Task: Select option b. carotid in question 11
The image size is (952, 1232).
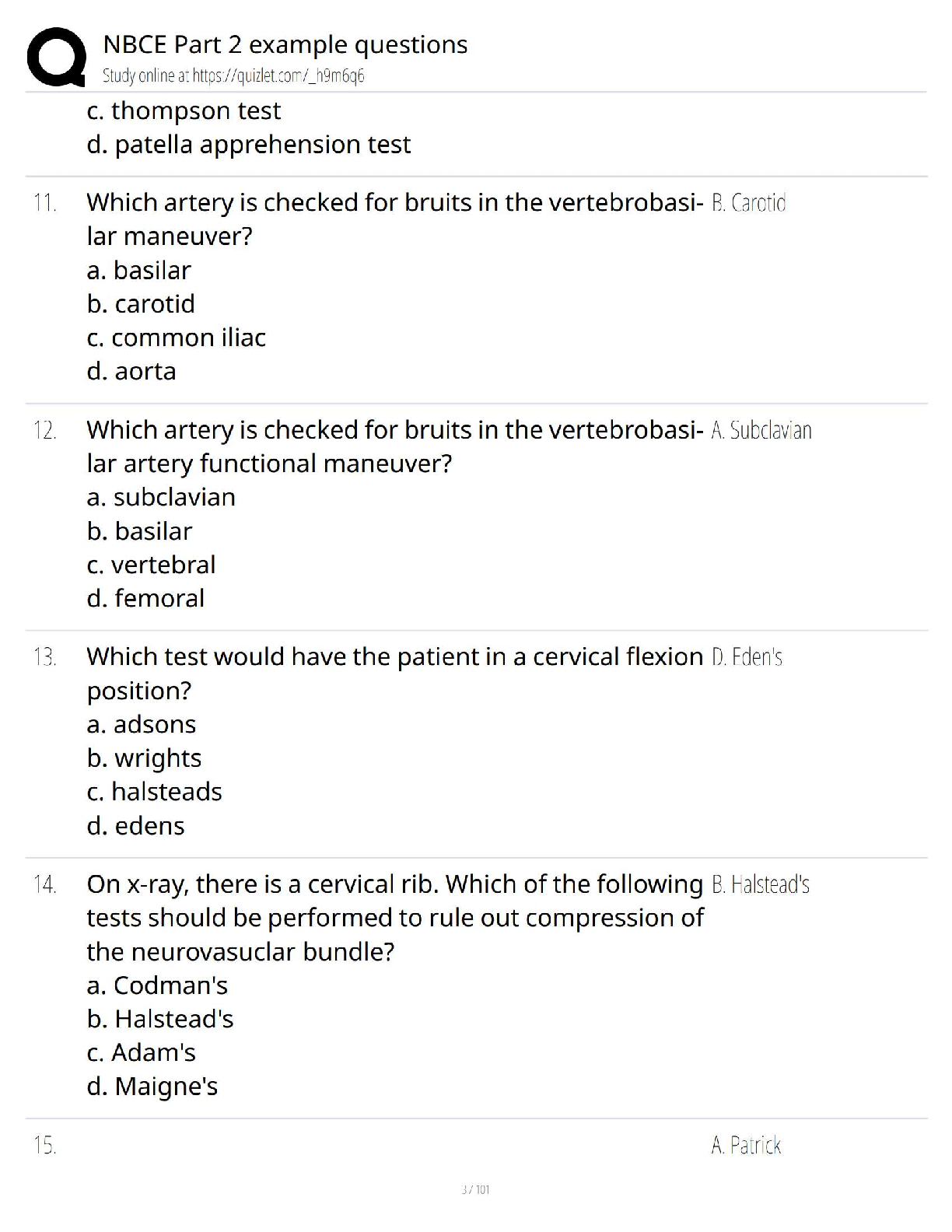Action: click(141, 304)
